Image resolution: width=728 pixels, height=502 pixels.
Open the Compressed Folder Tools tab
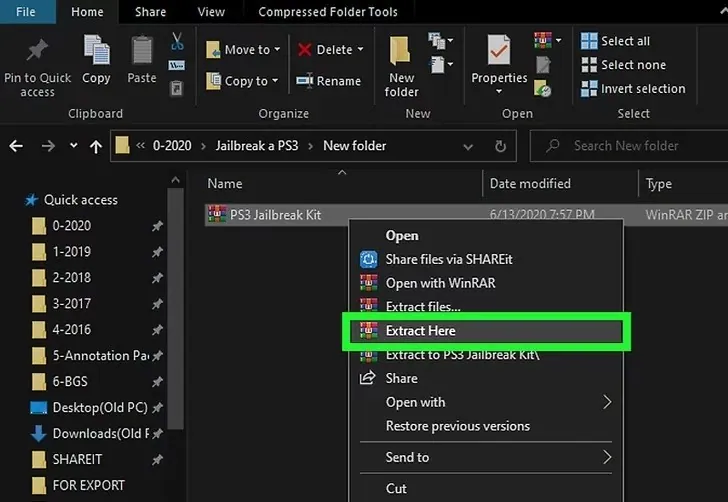(x=328, y=12)
